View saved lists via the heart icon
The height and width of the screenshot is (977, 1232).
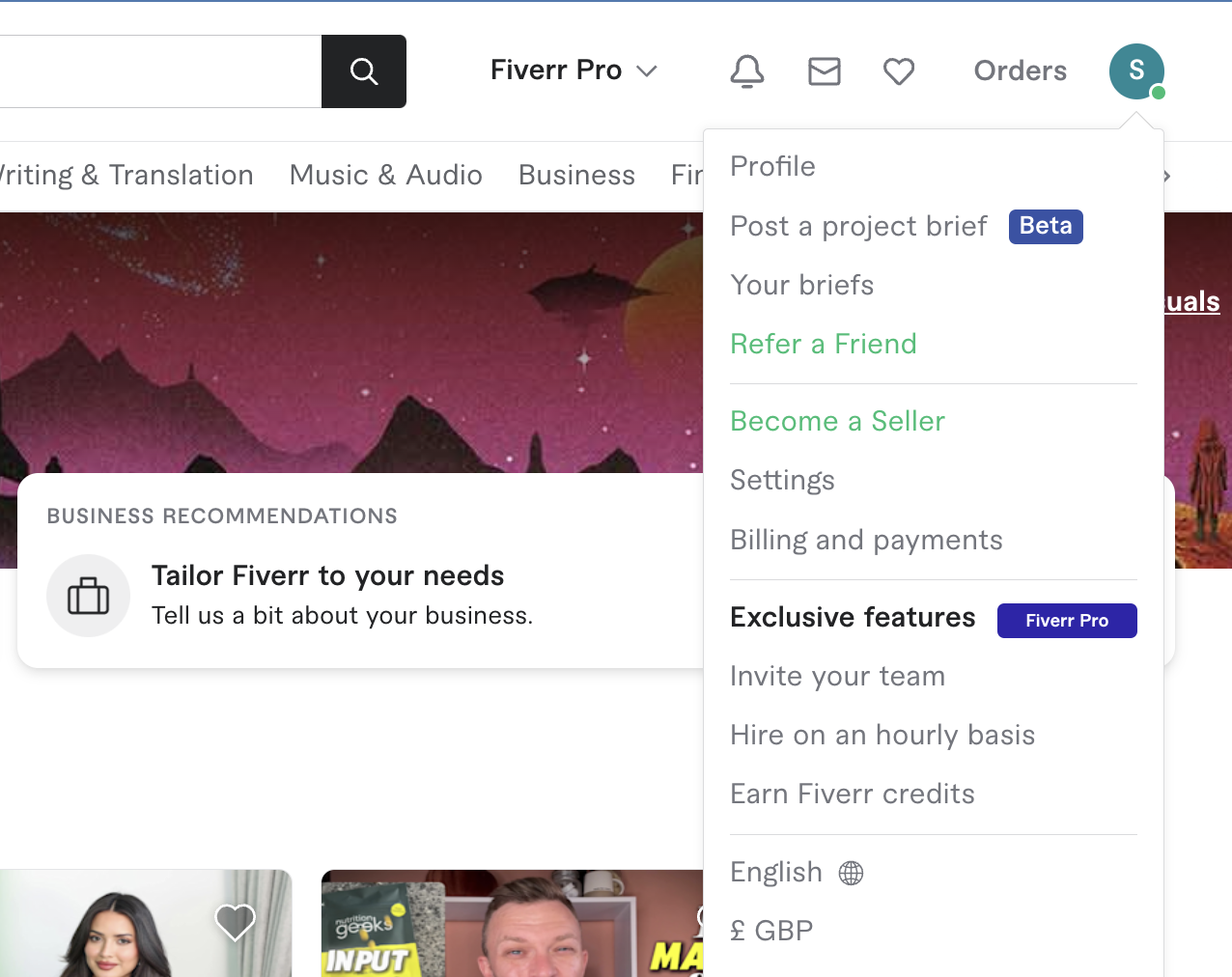898,70
